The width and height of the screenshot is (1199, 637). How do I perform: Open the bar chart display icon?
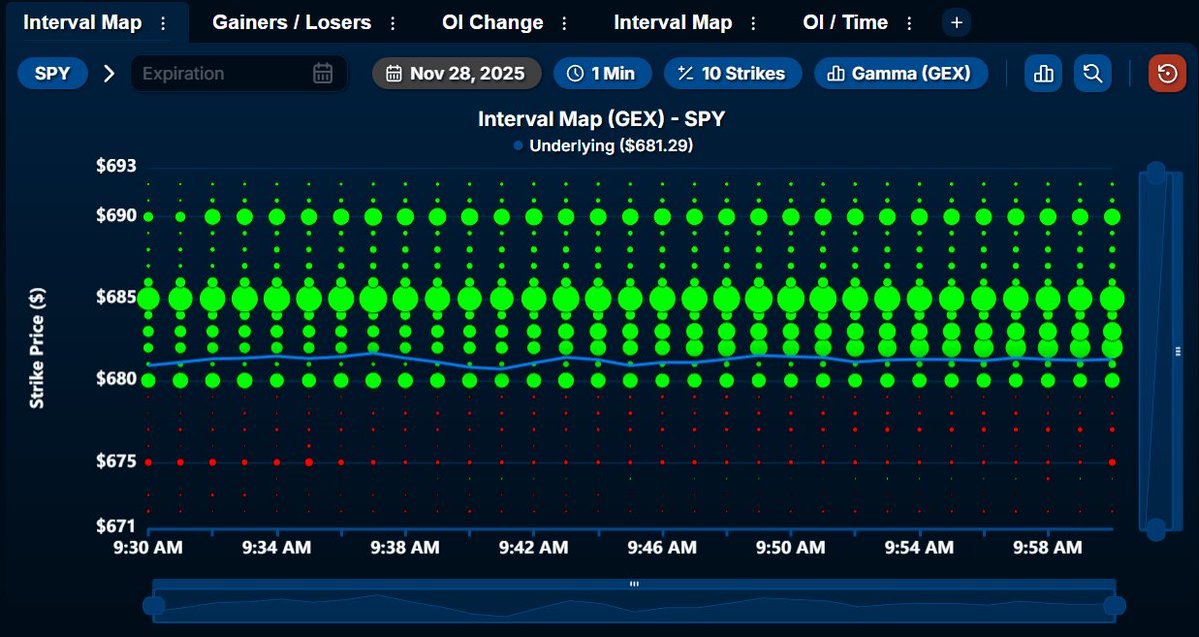1043,72
